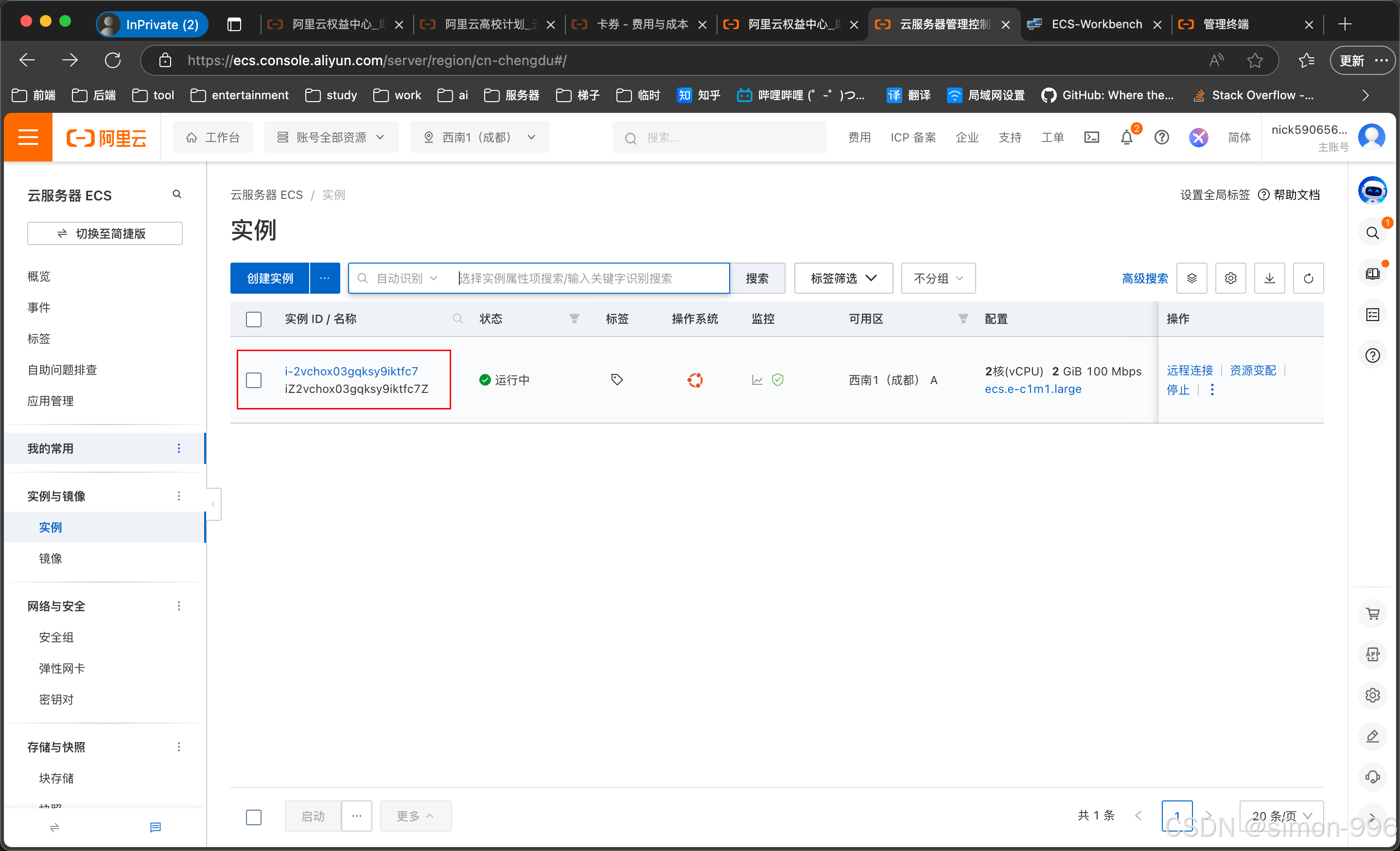Screen dimensions: 1400x851
Task: Expand the create-instance more options button
Action: tap(325, 278)
